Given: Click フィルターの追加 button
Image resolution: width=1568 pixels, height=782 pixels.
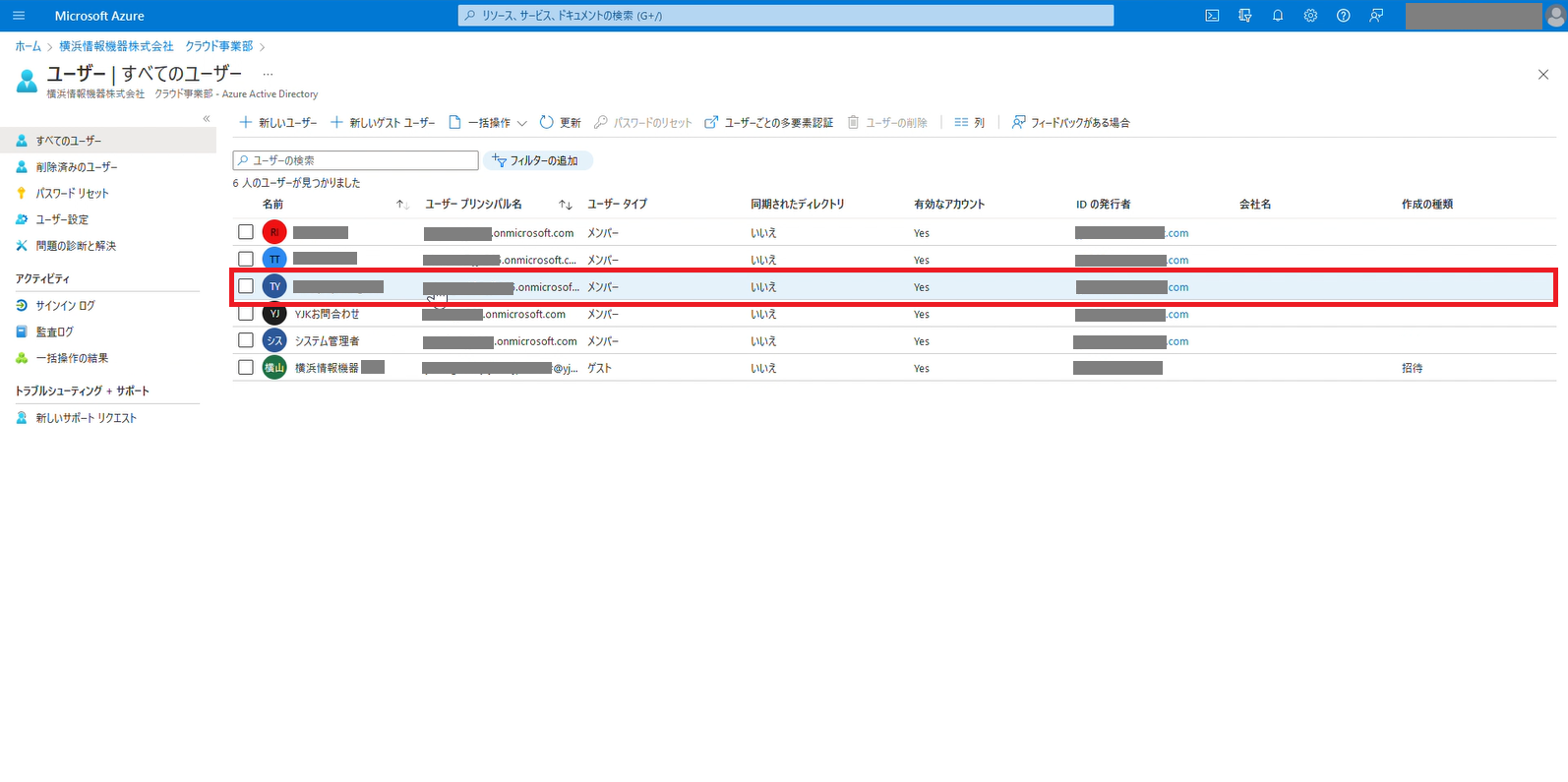Looking at the screenshot, I should 537,160.
